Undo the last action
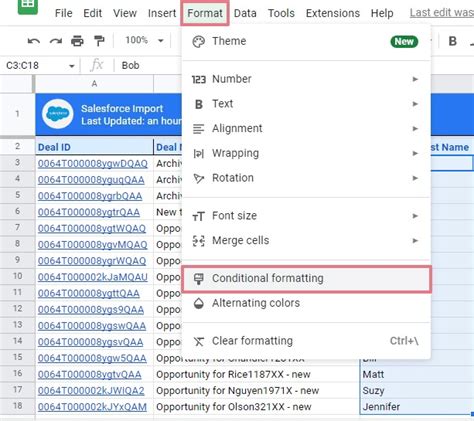Screen dimensions: 474x421 tap(34, 41)
